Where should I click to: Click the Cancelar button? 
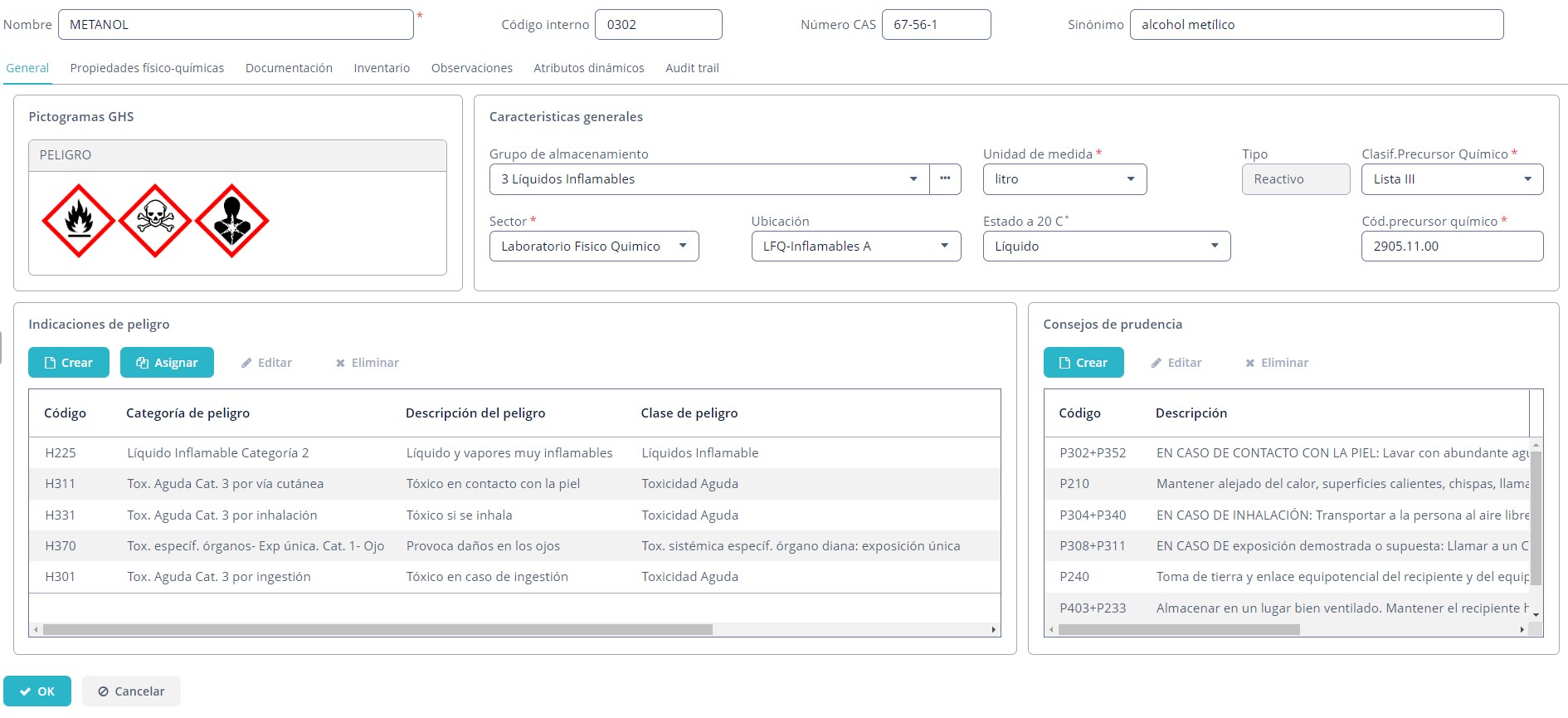coord(131,691)
